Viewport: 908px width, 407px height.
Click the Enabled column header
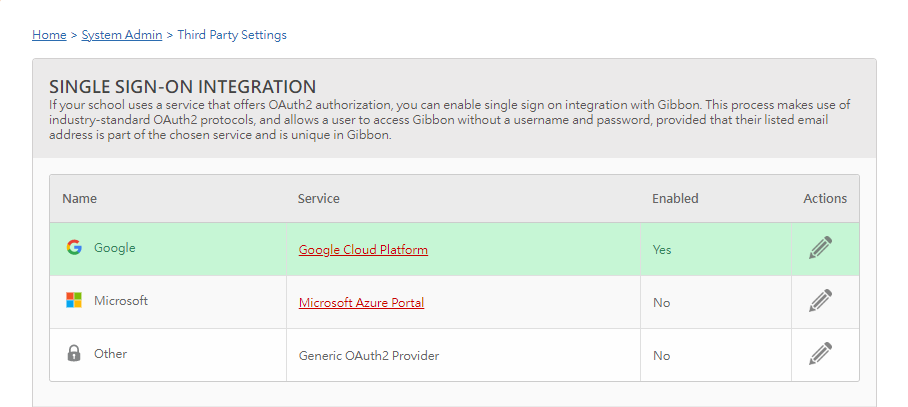coord(675,199)
